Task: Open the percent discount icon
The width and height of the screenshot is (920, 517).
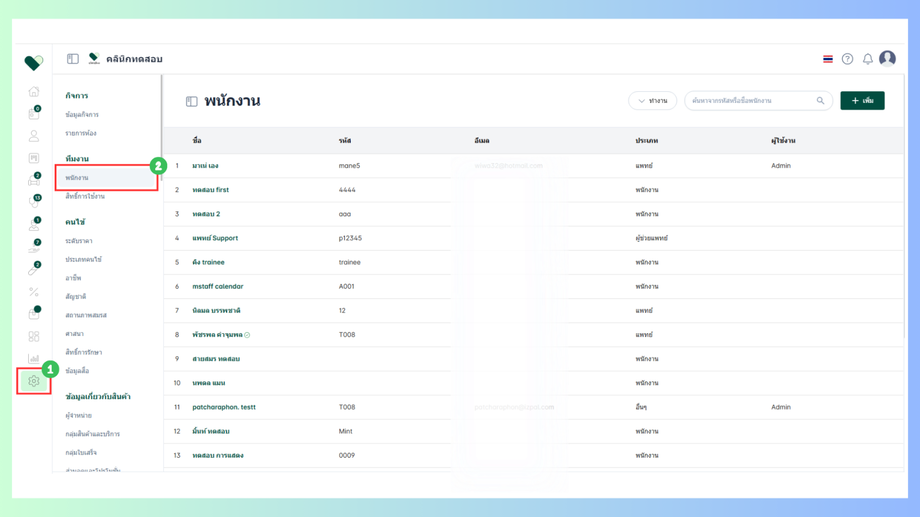Action: click(x=34, y=292)
